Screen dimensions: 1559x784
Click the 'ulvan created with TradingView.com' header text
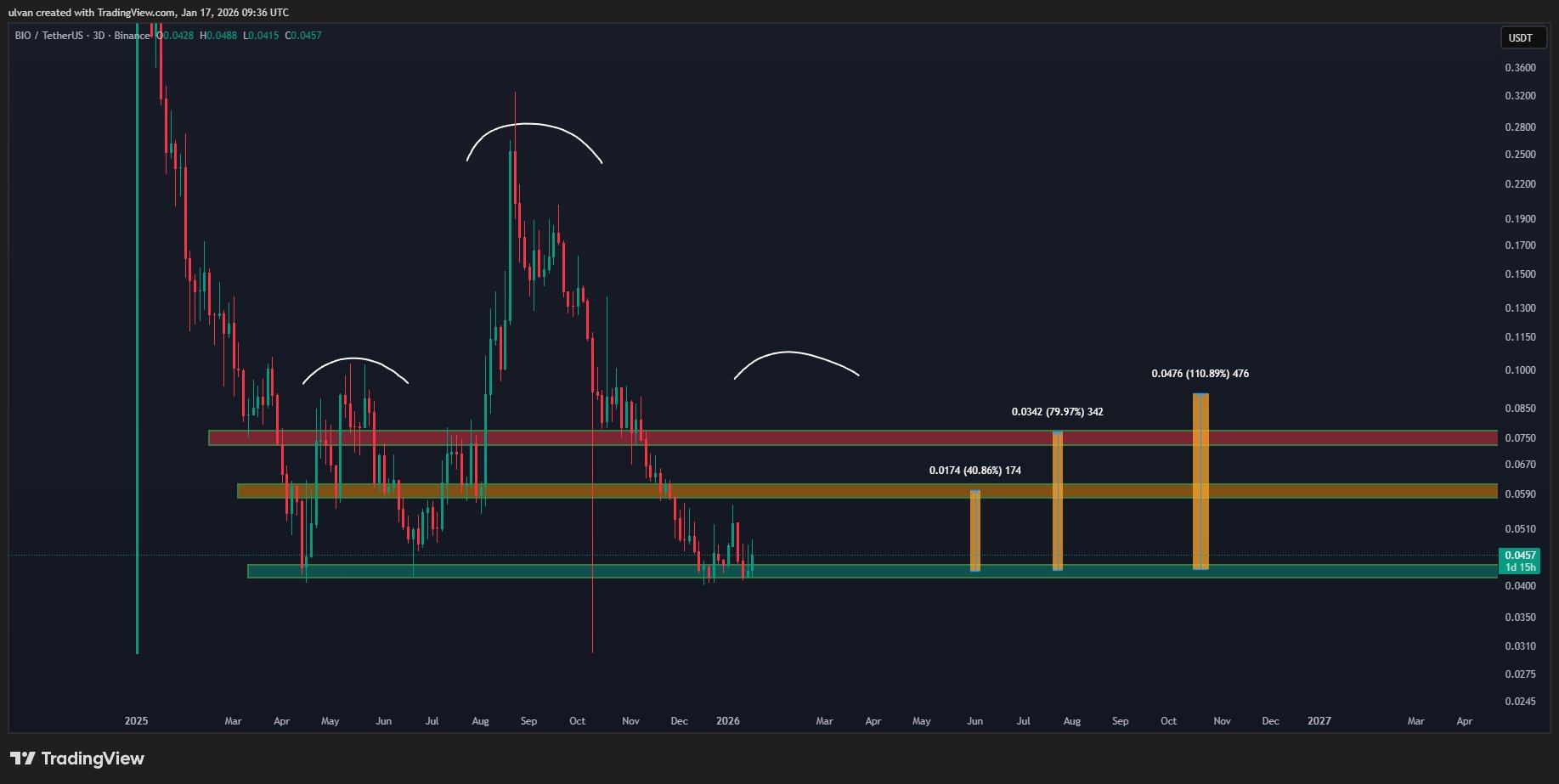click(92, 13)
